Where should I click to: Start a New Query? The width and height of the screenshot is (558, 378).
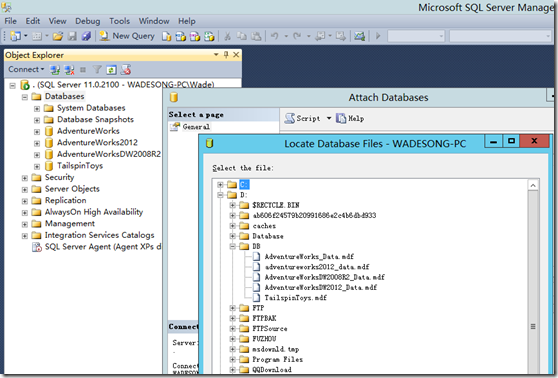click(x=127, y=36)
